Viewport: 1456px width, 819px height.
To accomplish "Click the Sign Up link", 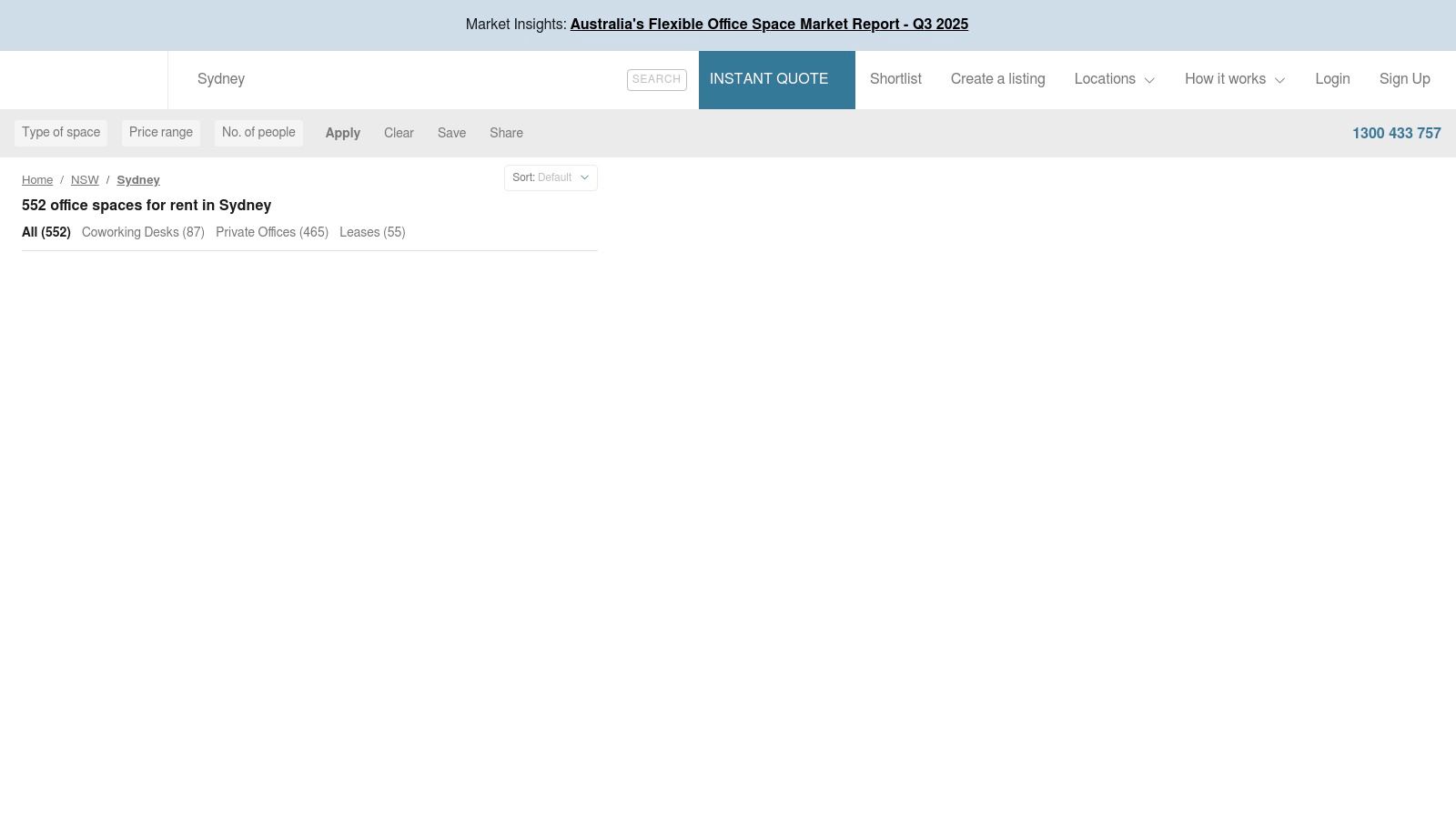I will coord(1404,79).
